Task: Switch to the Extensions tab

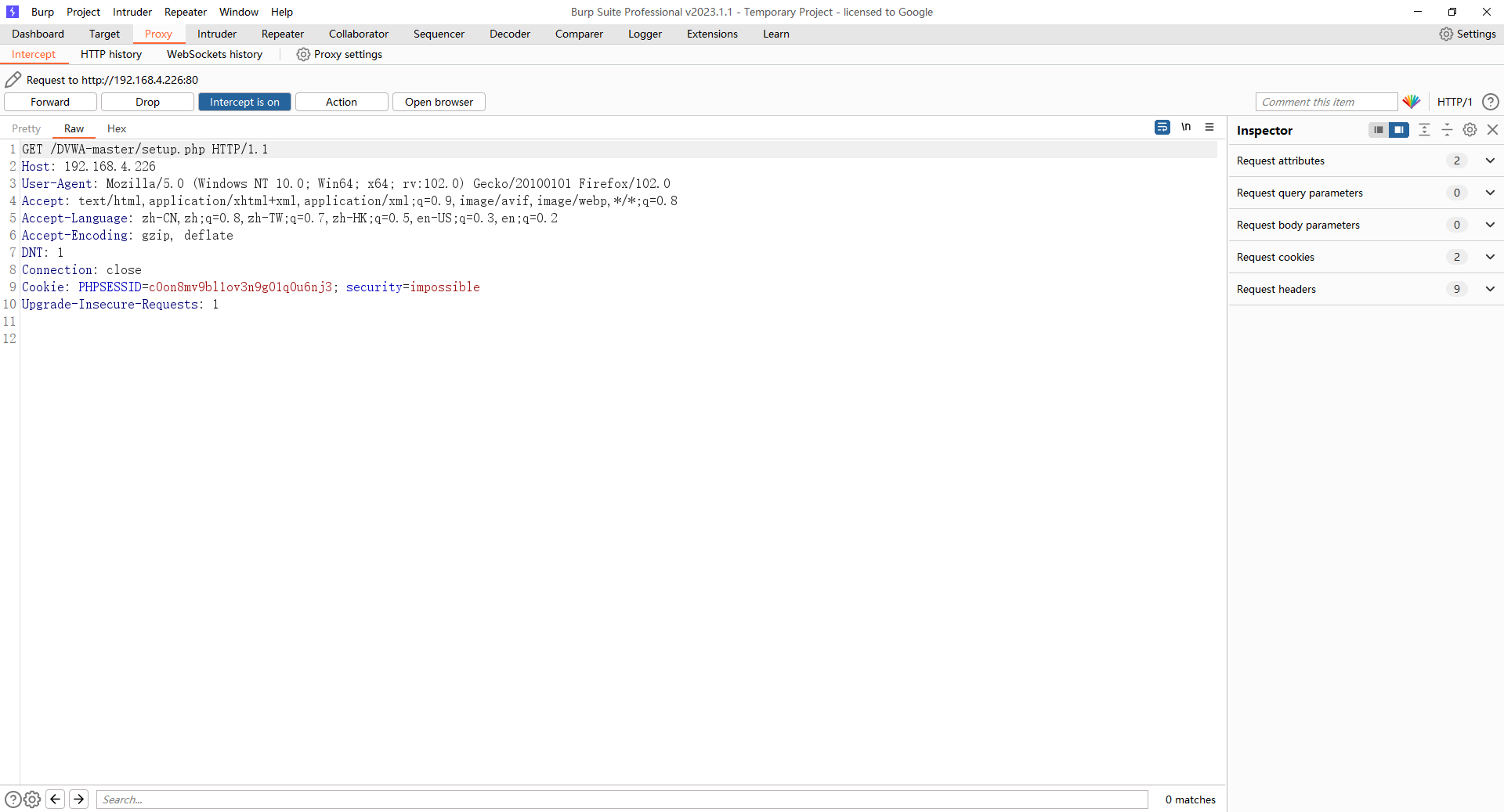Action: click(712, 34)
